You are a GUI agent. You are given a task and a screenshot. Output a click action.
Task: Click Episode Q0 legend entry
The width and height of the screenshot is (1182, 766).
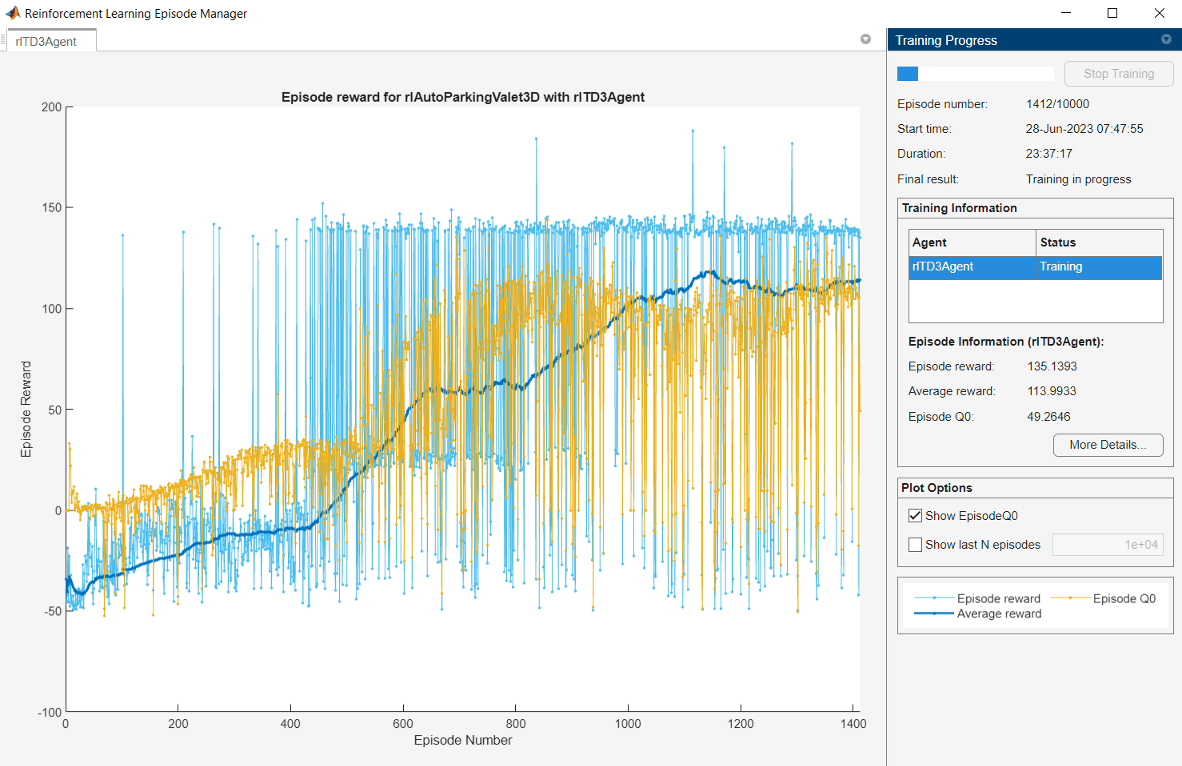click(1124, 598)
